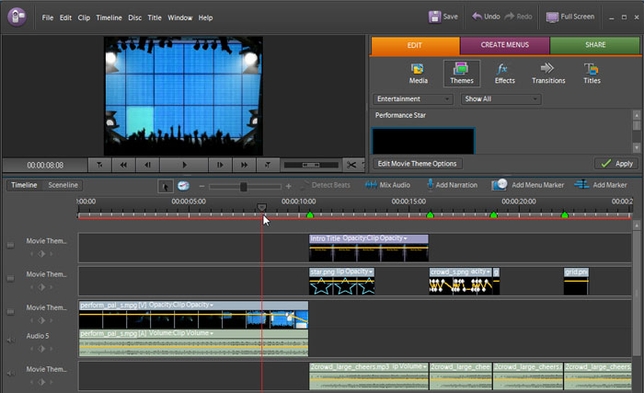Viewport: 644px width, 393px height.
Task: Click the Fast Forward button
Action: click(x=244, y=165)
